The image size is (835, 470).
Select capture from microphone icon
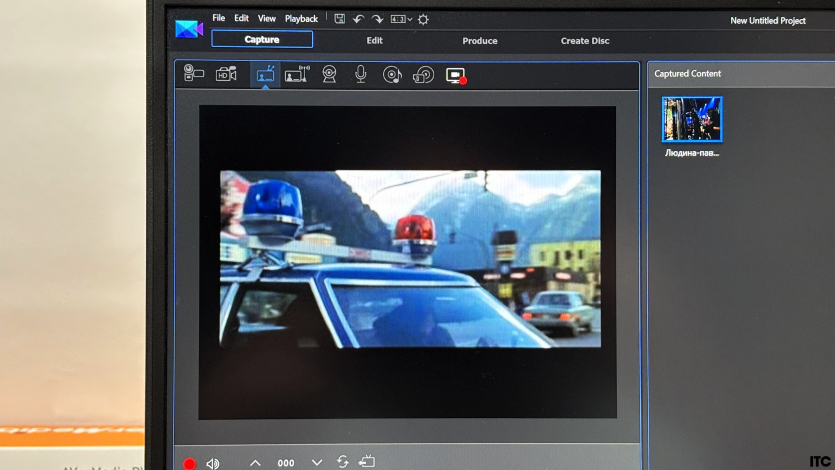pyautogui.click(x=360, y=74)
